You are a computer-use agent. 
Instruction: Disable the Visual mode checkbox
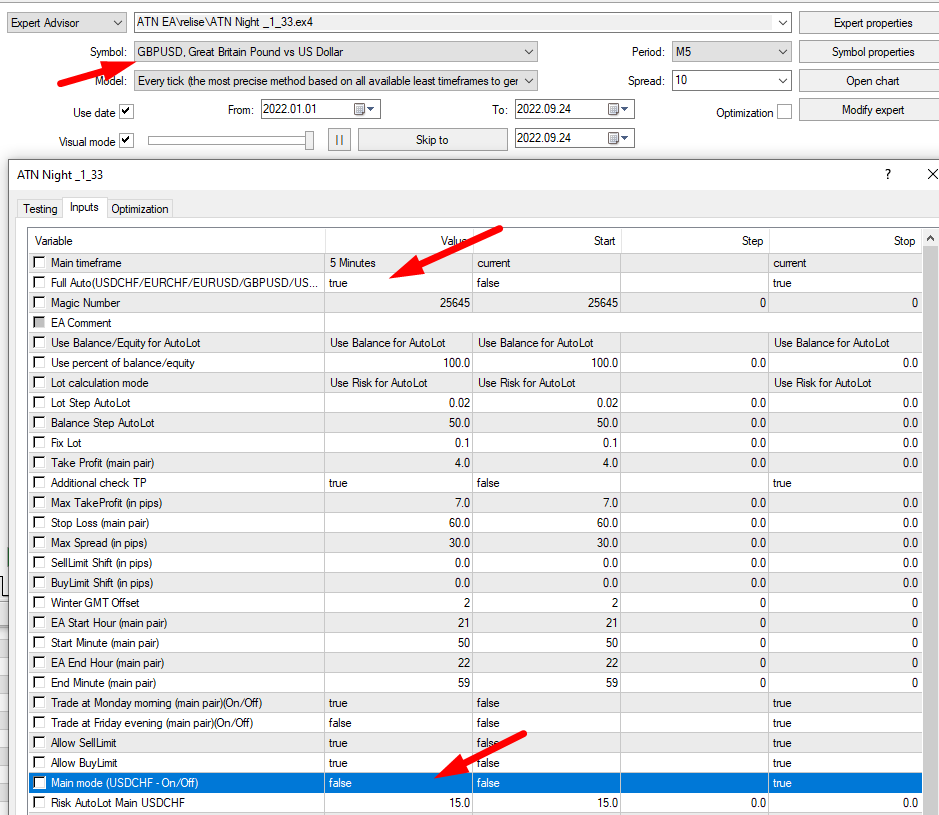126,141
